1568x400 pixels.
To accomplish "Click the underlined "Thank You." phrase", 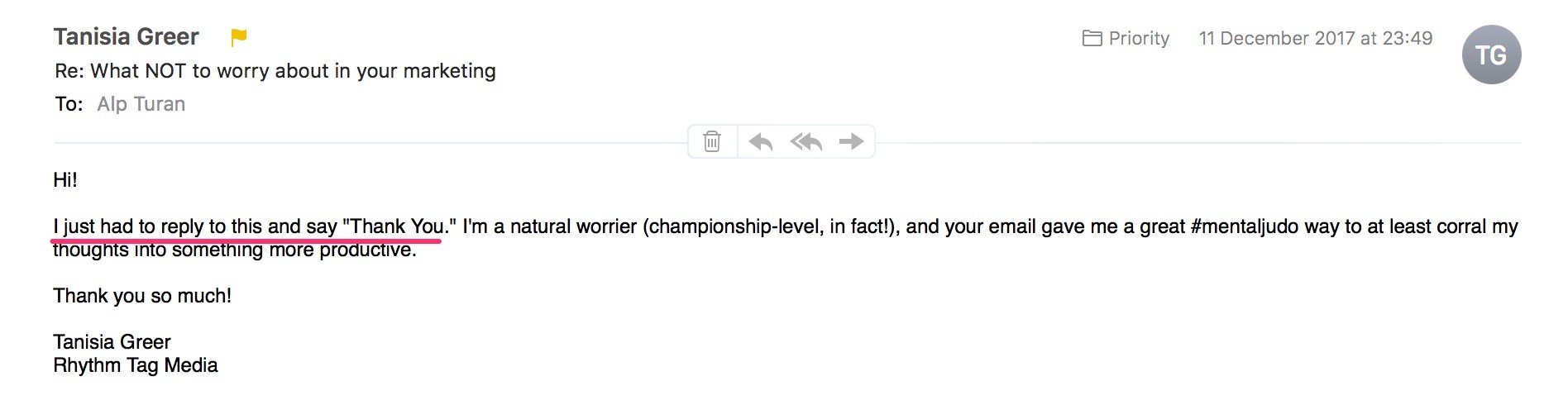I will [x=399, y=226].
